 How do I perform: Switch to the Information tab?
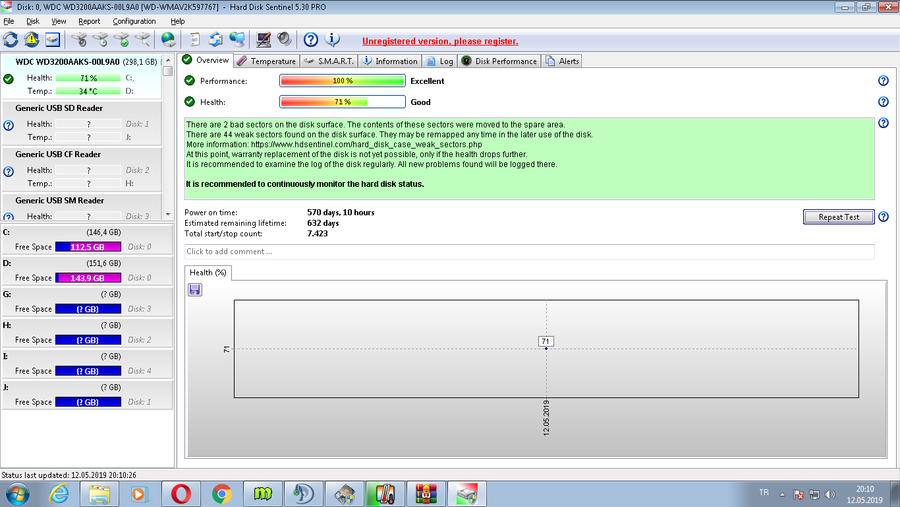(x=390, y=61)
